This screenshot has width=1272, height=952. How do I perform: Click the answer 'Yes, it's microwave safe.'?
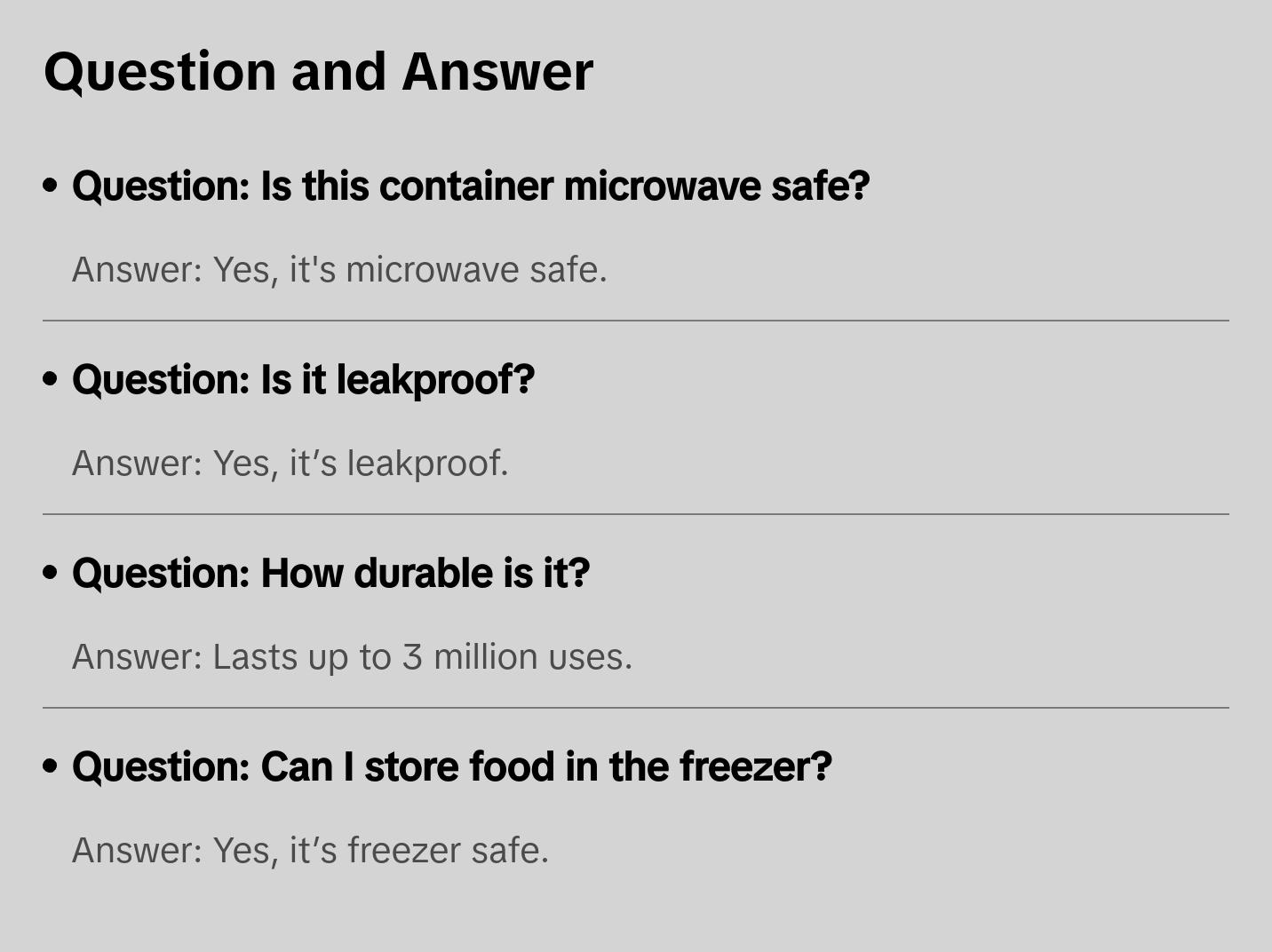pyautogui.click(x=339, y=270)
